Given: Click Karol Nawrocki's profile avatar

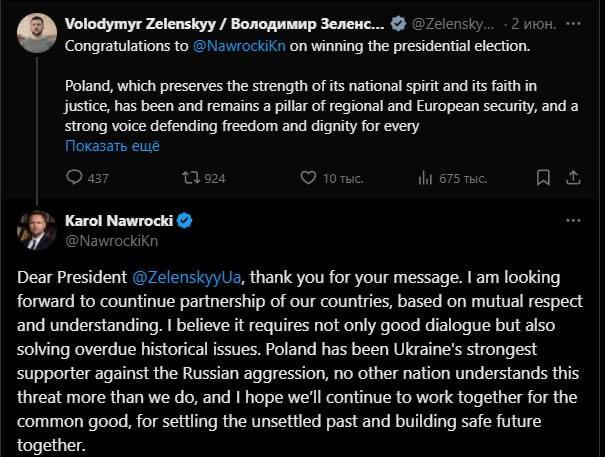Looking at the screenshot, I should pos(36,230).
